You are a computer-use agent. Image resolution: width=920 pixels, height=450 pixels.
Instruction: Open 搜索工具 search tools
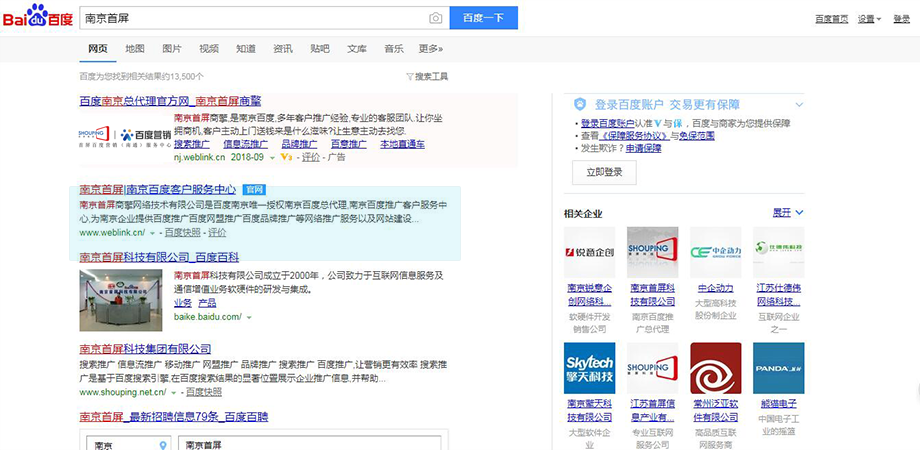pyautogui.click(x=431, y=77)
